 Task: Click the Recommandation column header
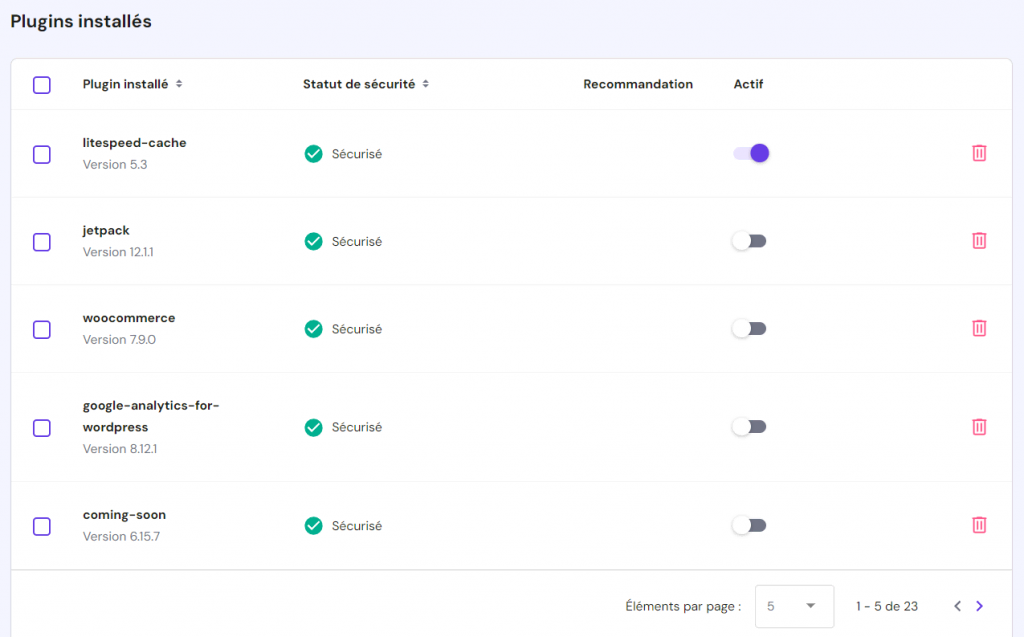point(638,85)
